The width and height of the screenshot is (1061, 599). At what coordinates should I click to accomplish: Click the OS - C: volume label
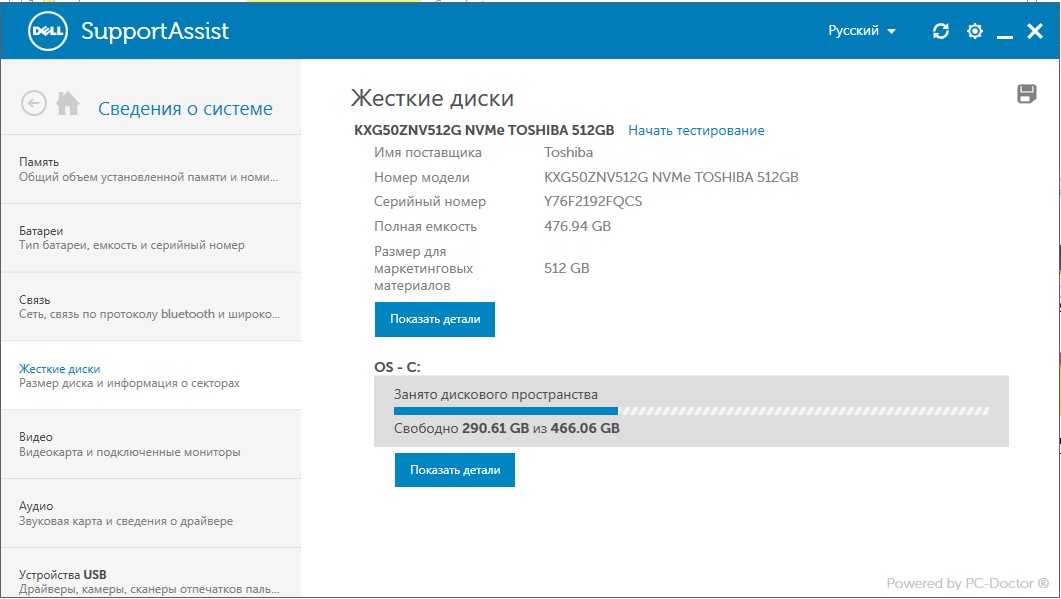tap(397, 367)
